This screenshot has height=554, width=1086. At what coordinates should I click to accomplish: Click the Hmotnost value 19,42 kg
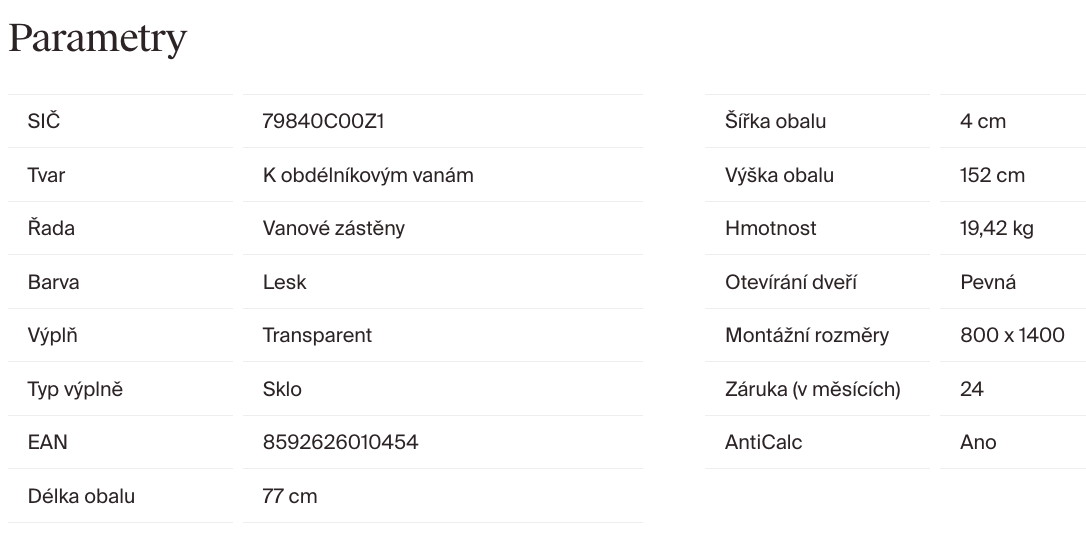click(996, 229)
